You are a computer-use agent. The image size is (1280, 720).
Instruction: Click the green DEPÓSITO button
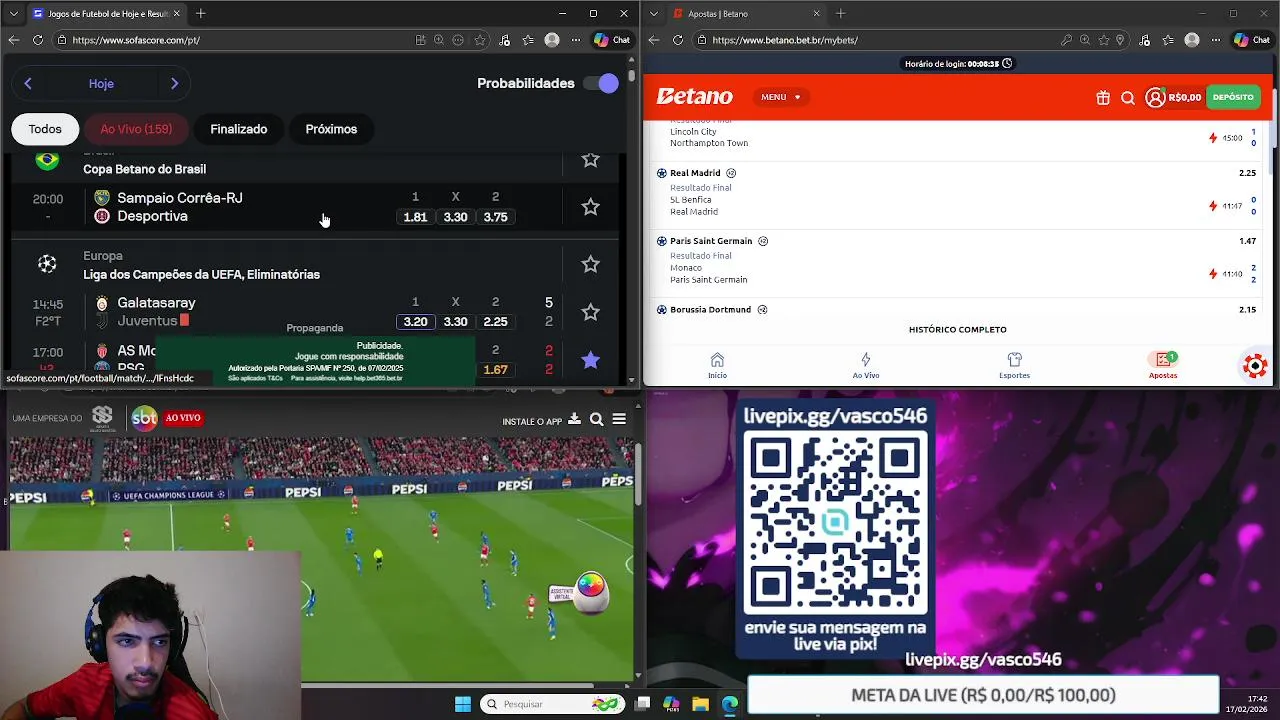tap(1233, 97)
